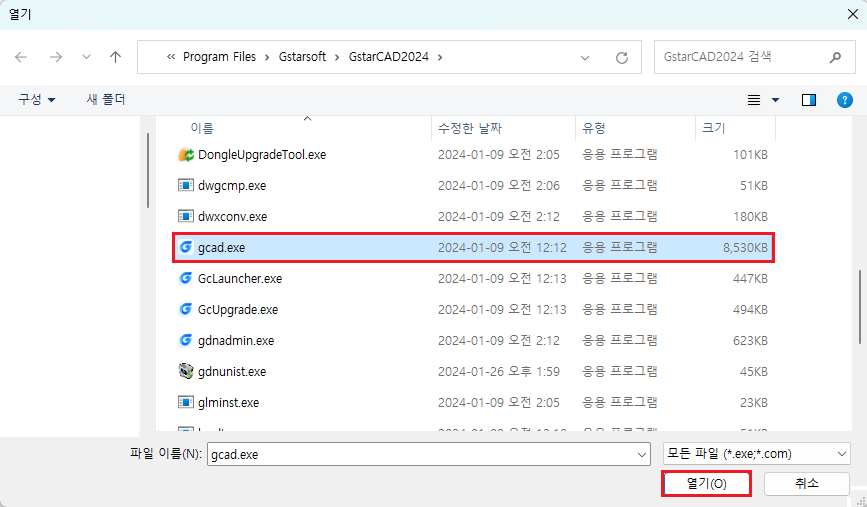
Task: Open help with the question mark icon
Action: coord(844,100)
